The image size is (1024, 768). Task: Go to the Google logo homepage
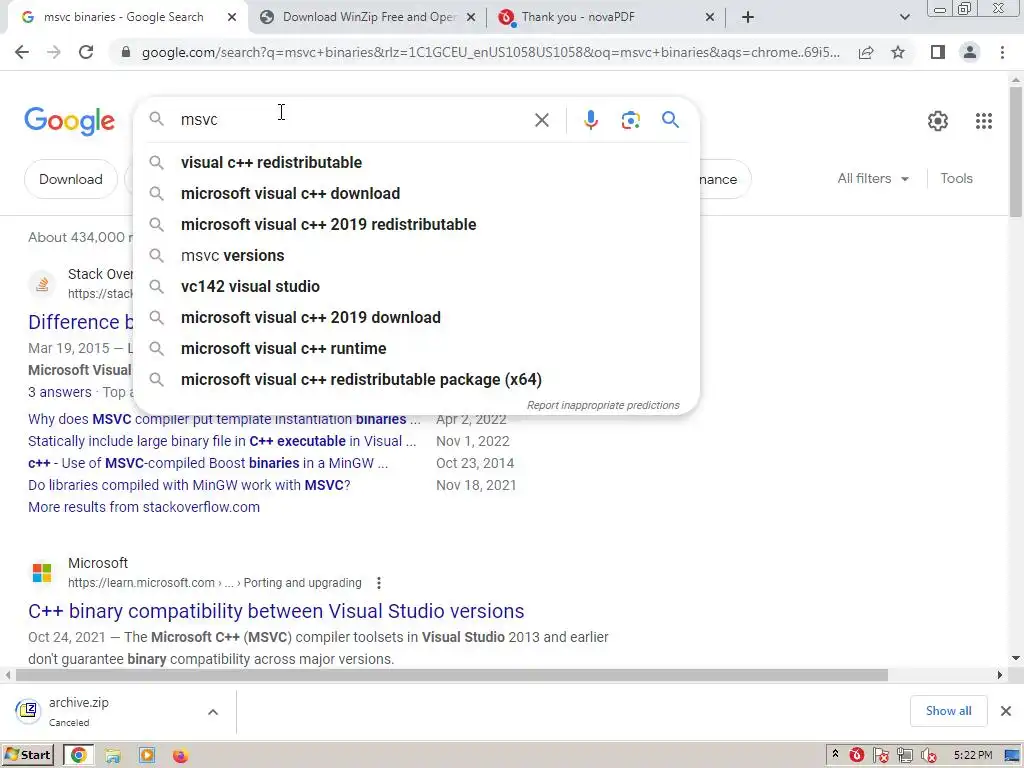69,121
